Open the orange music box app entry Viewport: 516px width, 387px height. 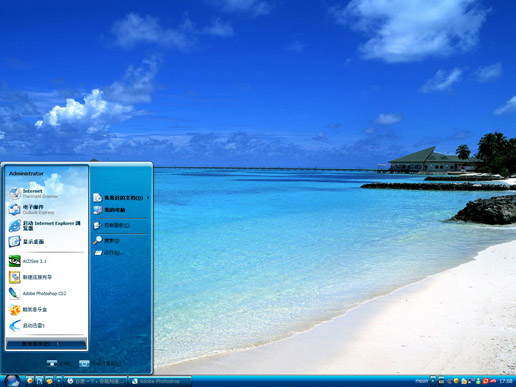pyautogui.click(x=46, y=309)
